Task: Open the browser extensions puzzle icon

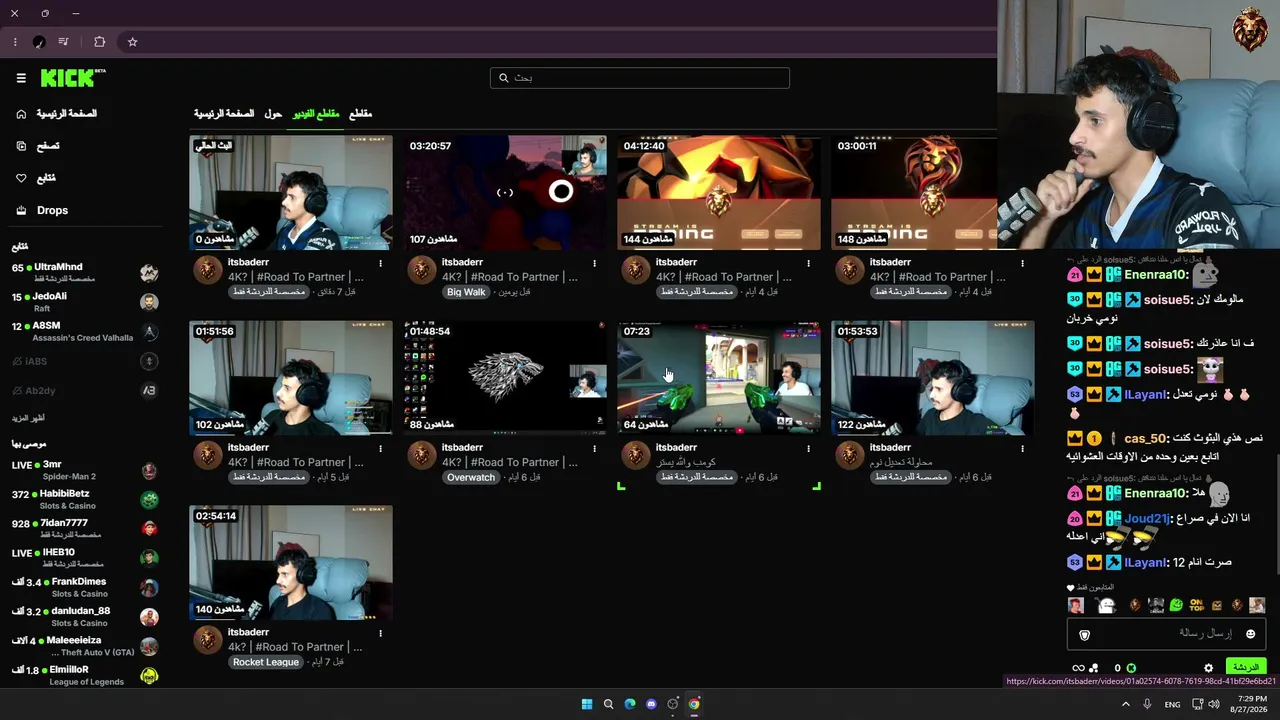Action: [x=99, y=42]
